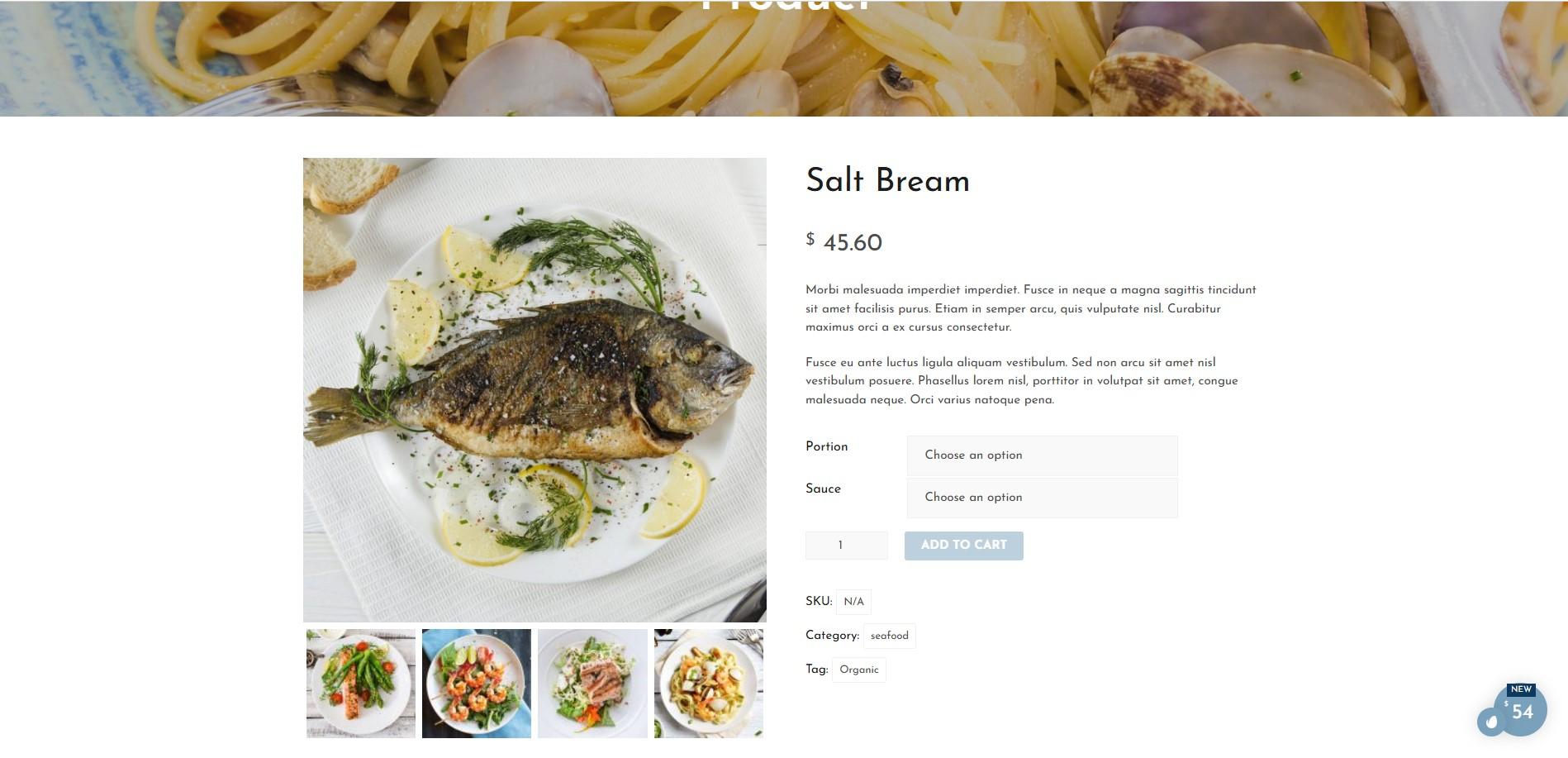
Task: Focus the quantity input field
Action: point(846,546)
